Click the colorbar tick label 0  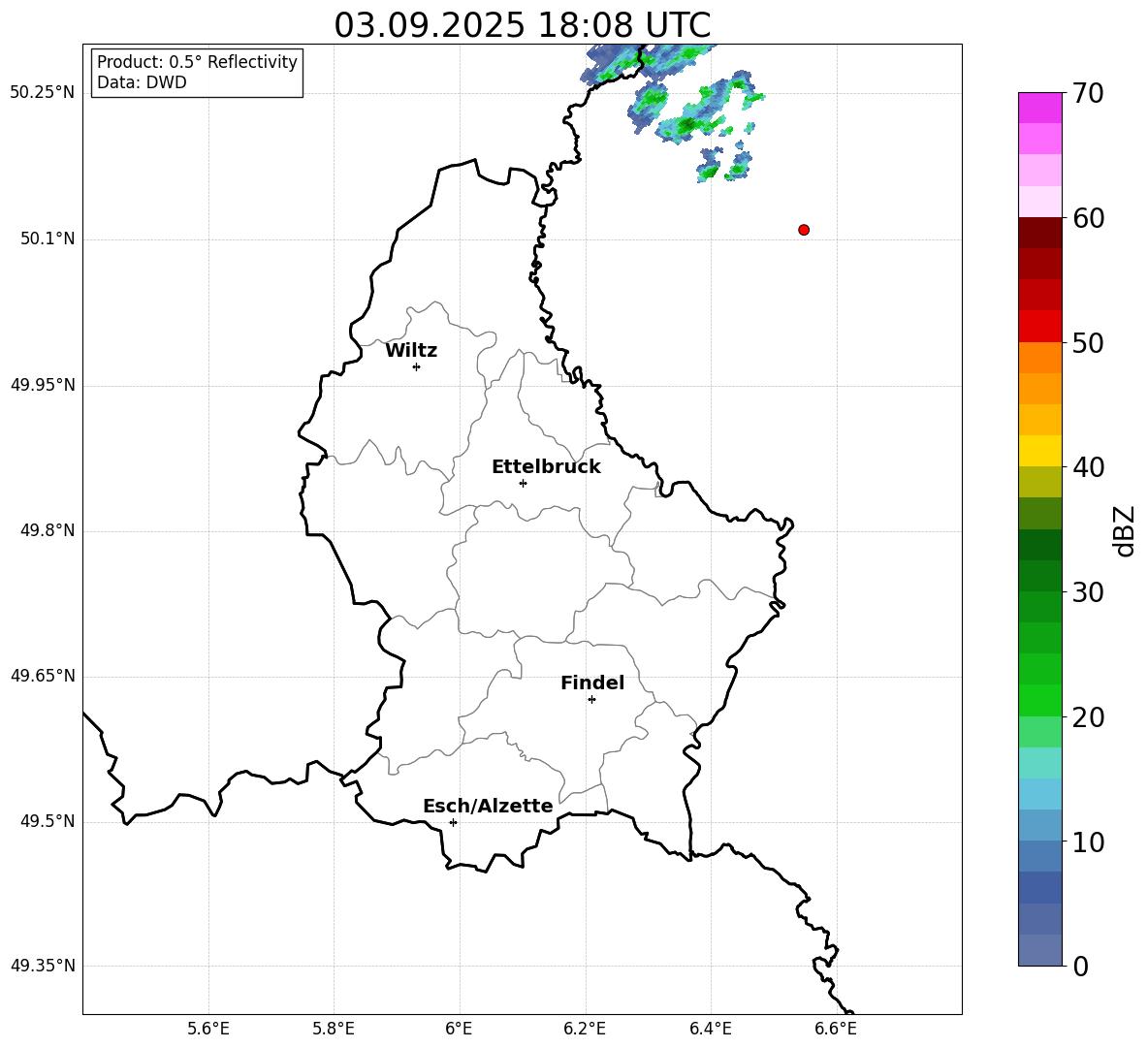pyautogui.click(x=1081, y=967)
